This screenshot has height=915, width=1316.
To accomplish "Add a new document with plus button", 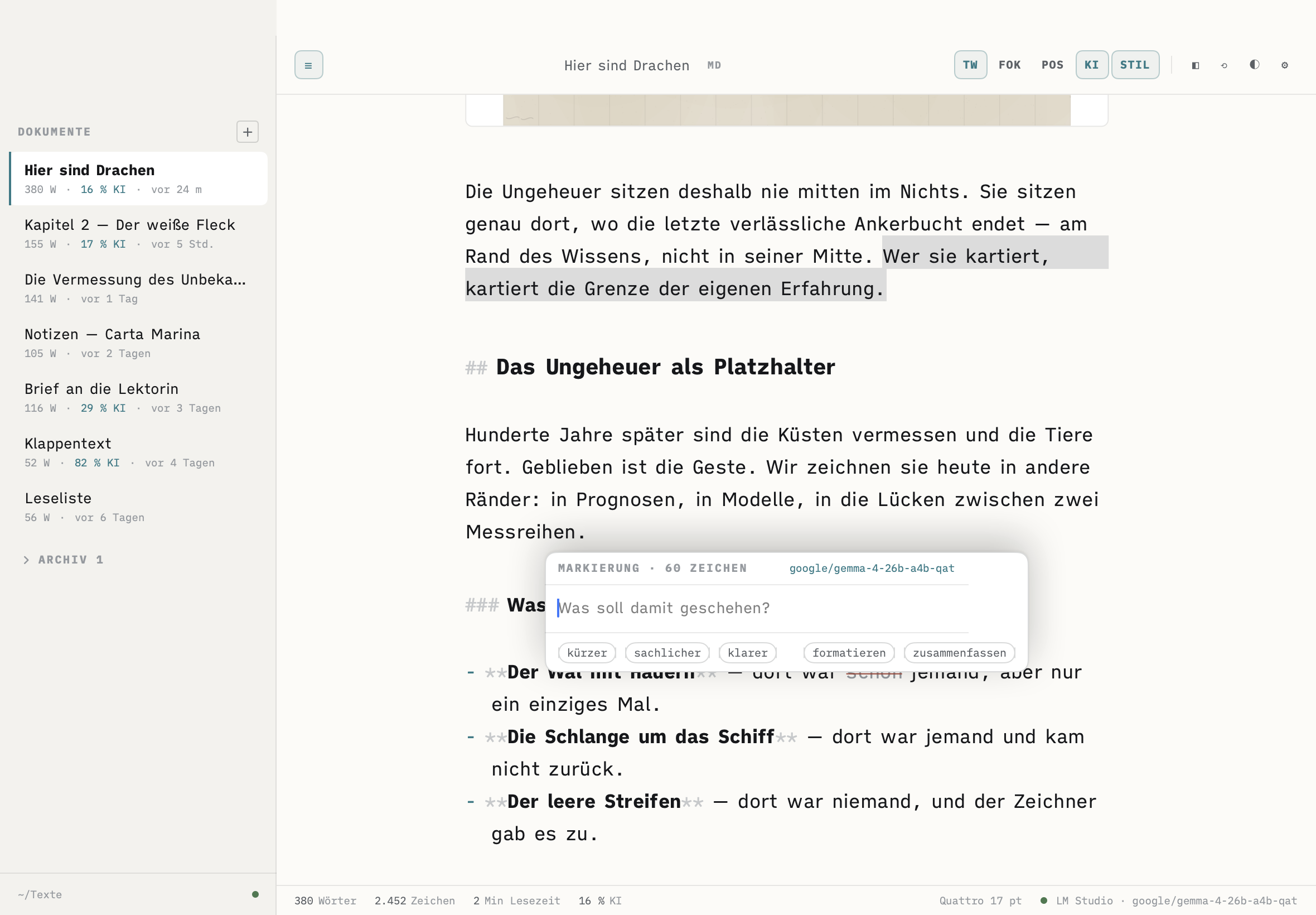I will (248, 132).
